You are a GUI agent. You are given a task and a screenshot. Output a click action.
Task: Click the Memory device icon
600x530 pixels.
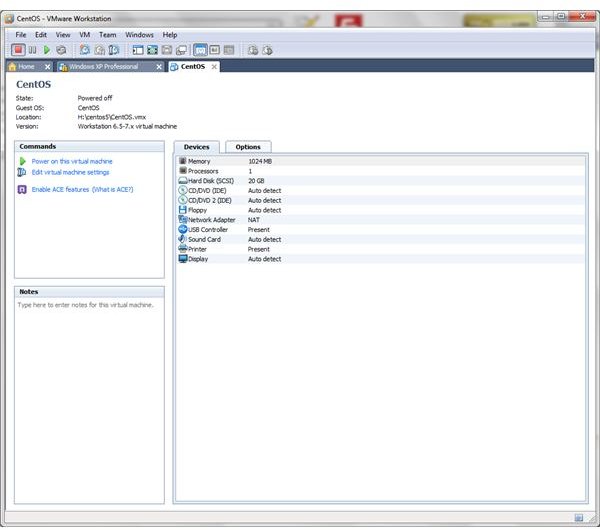pyautogui.click(x=183, y=161)
